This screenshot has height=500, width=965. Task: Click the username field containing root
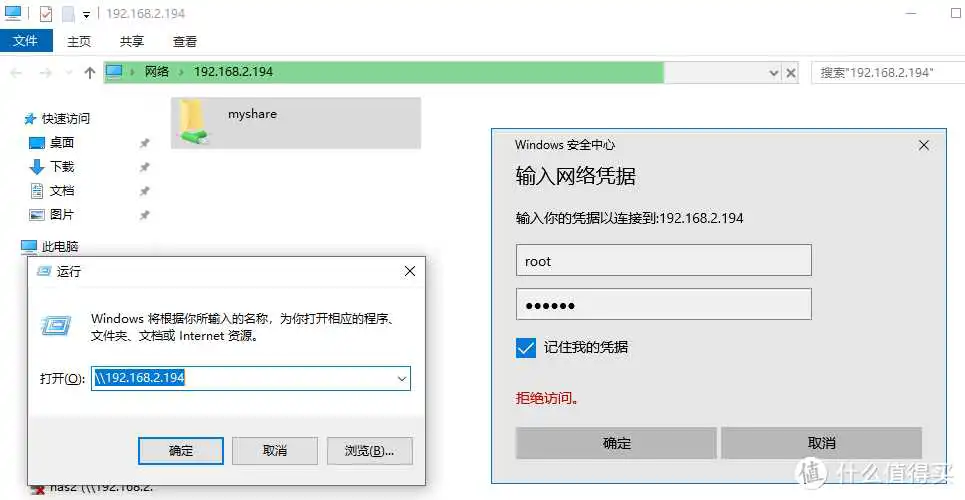pos(663,260)
